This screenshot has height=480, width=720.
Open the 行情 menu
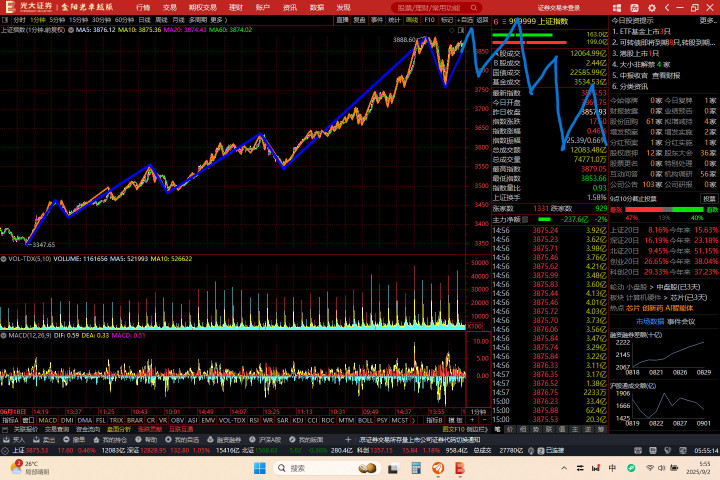143,8
